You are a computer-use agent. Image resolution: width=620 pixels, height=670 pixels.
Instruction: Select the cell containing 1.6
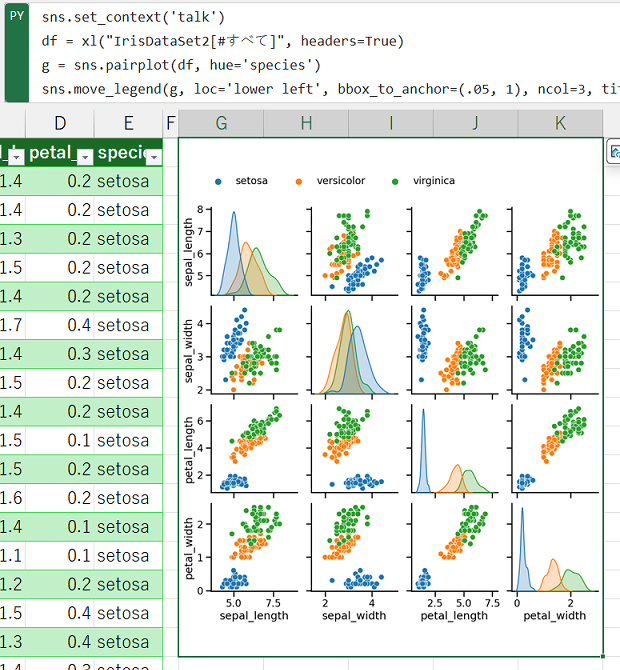(12, 498)
